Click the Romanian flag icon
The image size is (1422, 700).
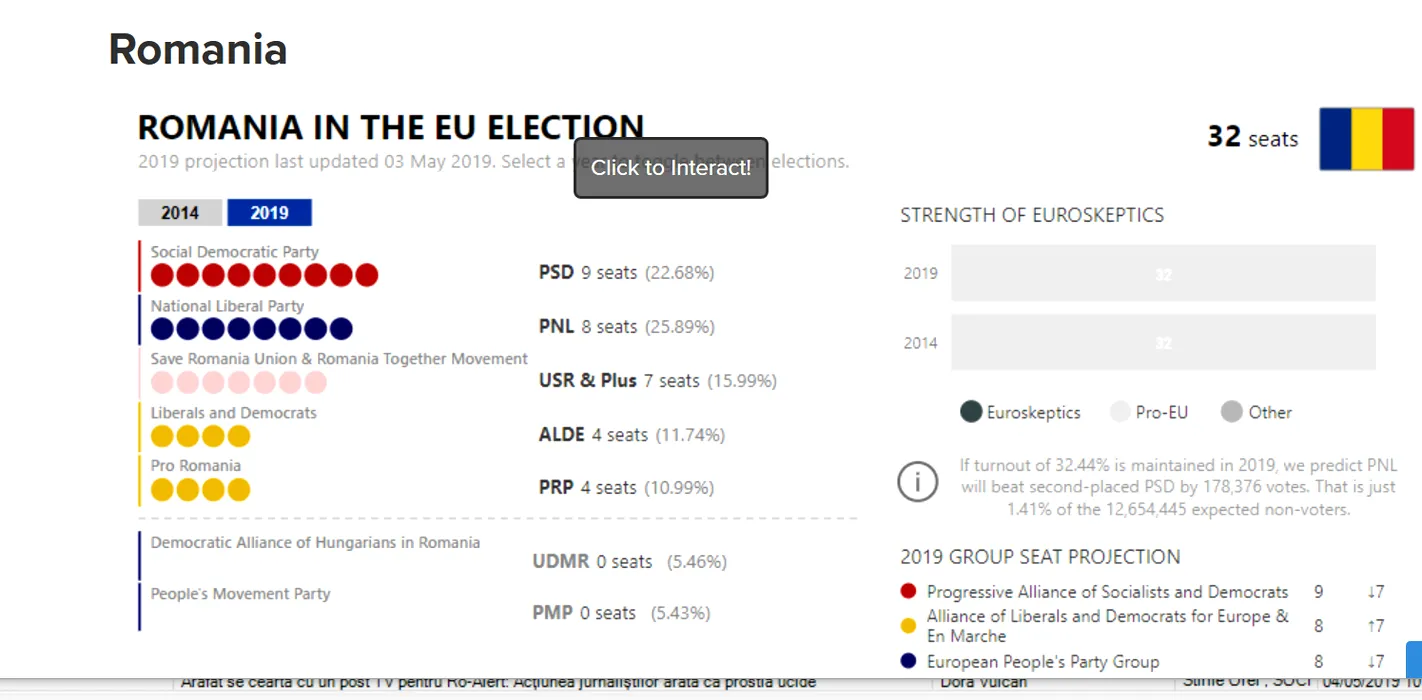(x=1366, y=139)
